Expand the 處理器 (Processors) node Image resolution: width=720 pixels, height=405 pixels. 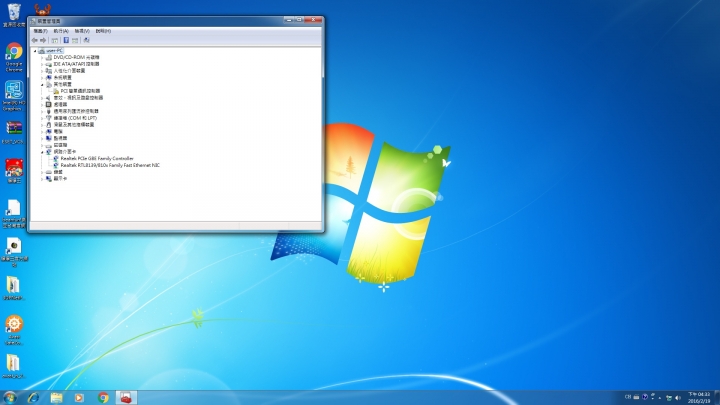tap(42, 105)
